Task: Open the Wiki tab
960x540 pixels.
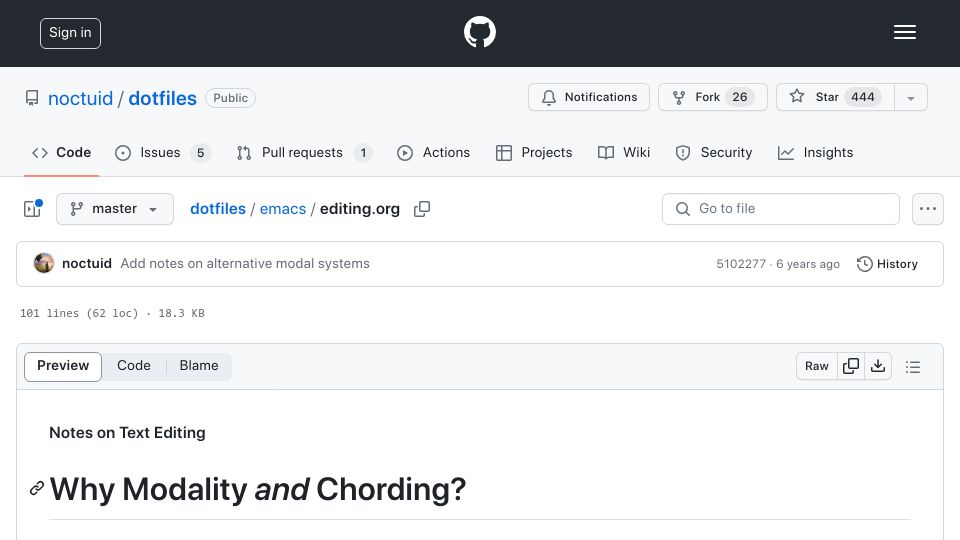Action: (x=624, y=152)
